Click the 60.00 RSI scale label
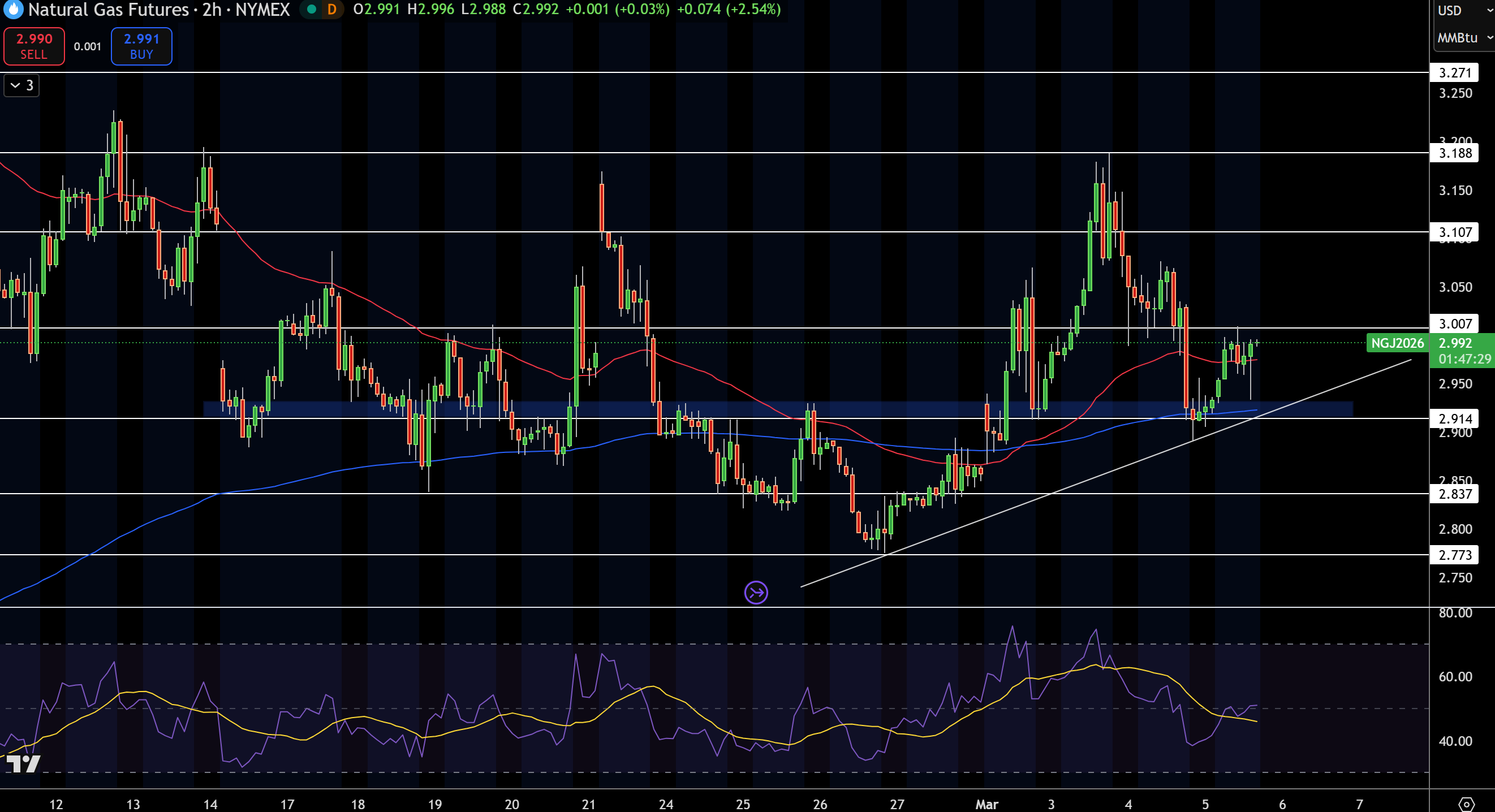 [x=1455, y=676]
